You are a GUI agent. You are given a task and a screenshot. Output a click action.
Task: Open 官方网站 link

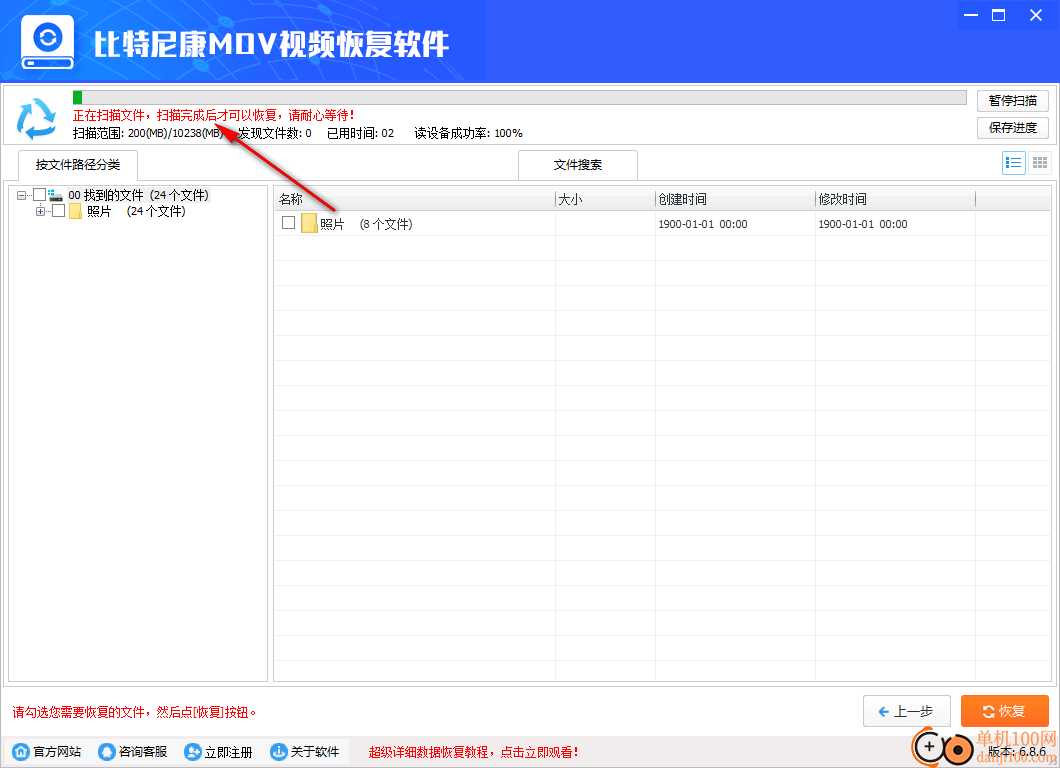(x=57, y=752)
